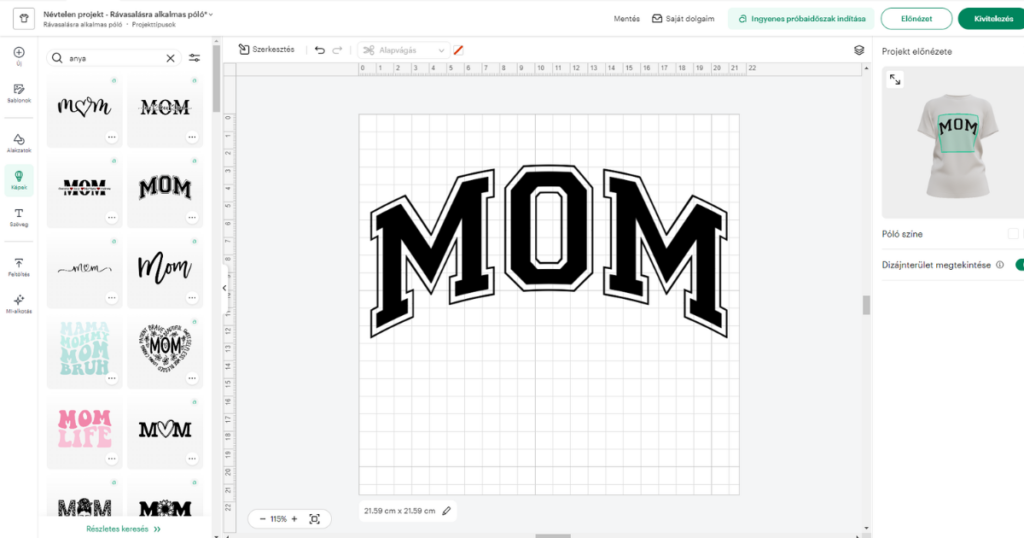
Task: Select the Alakzatok shapes tool
Action: click(x=19, y=142)
